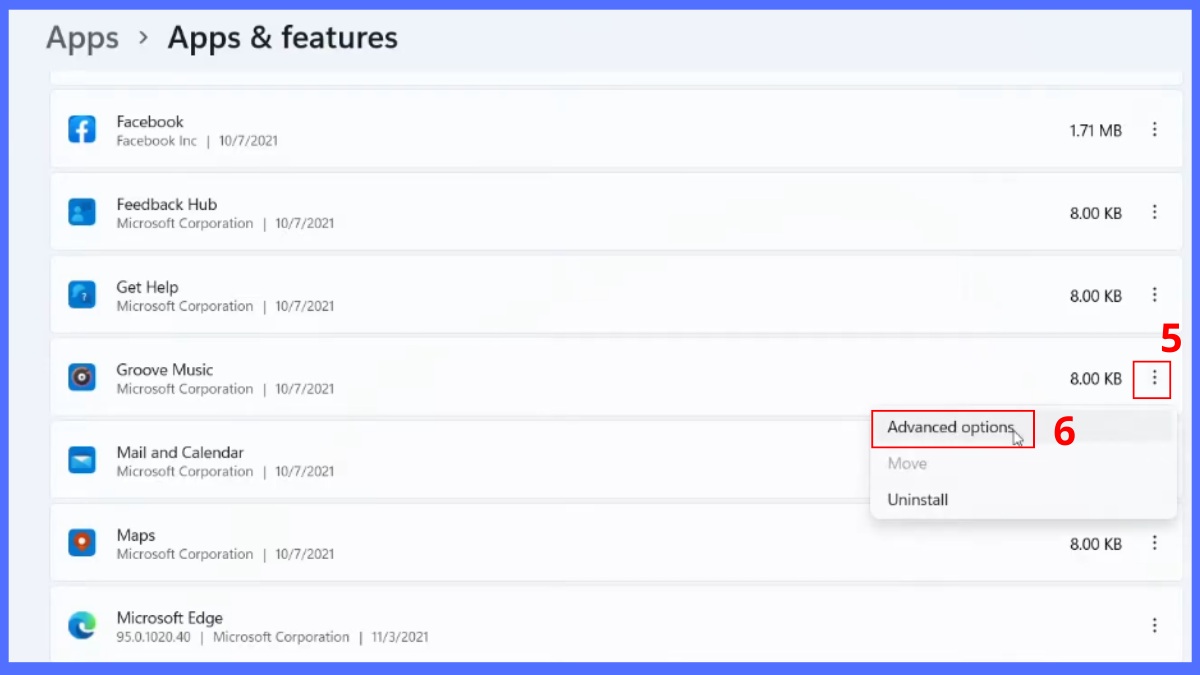This screenshot has width=1200, height=675.
Task: Open the three-dot menu for Groove Music
Action: coord(1155,378)
